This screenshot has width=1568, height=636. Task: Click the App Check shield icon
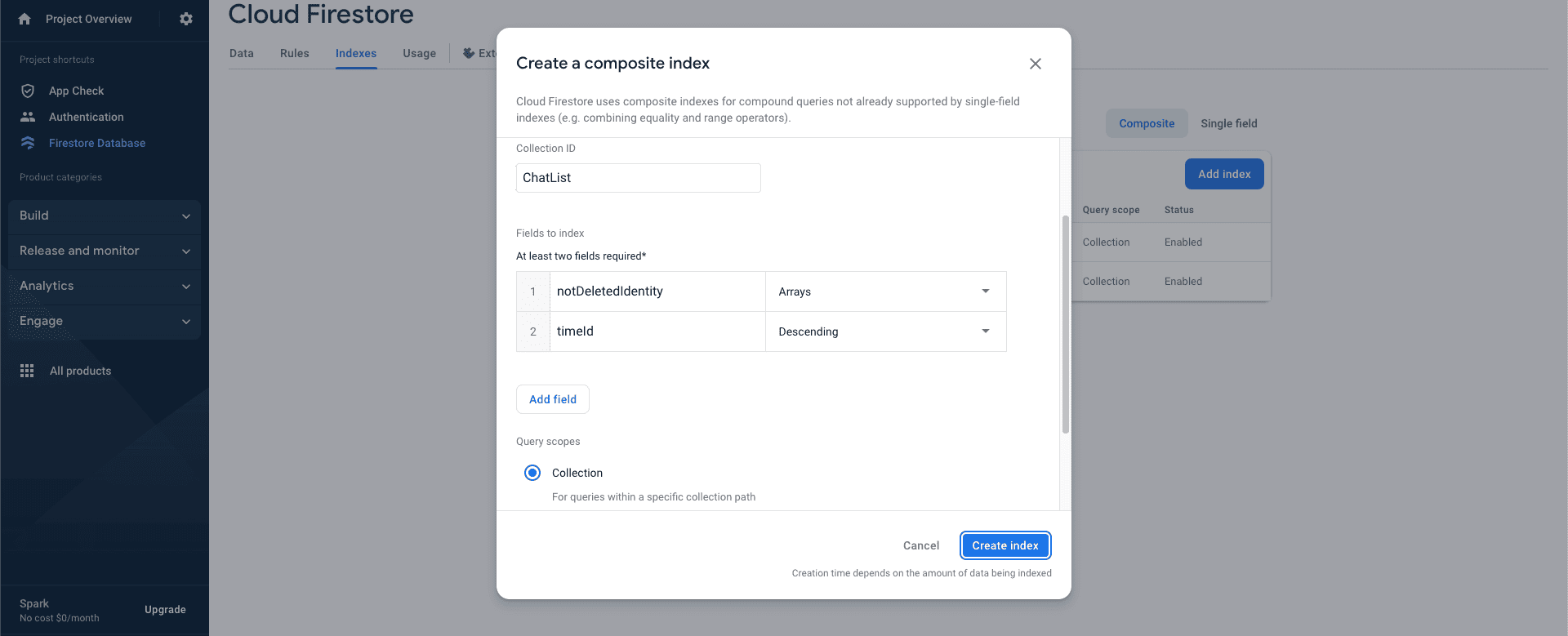pos(28,91)
